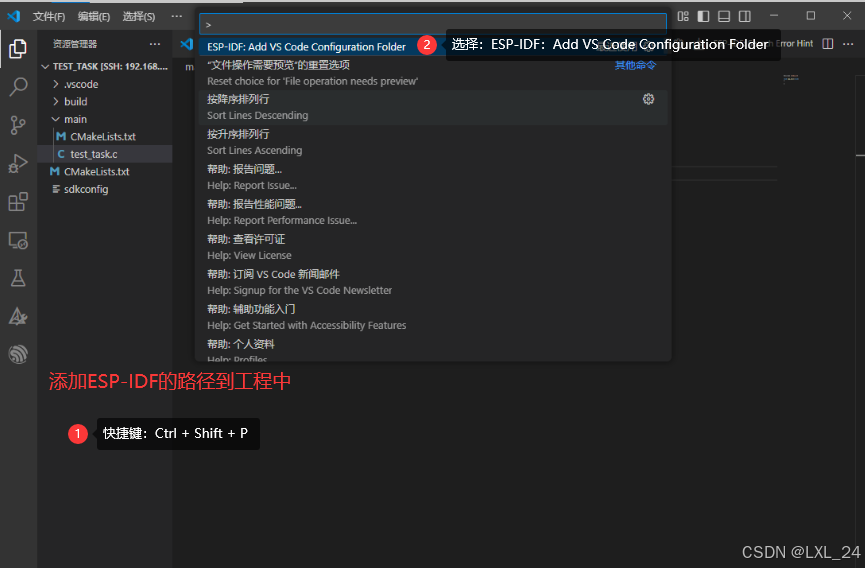This screenshot has width=865, height=568.
Task: Open editor more actions ellipsis
Action: 848,44
